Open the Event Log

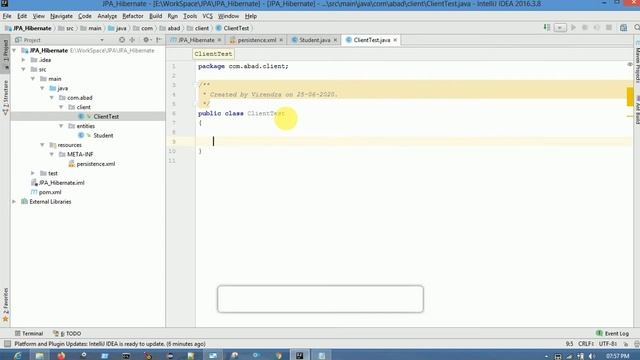tap(612, 333)
